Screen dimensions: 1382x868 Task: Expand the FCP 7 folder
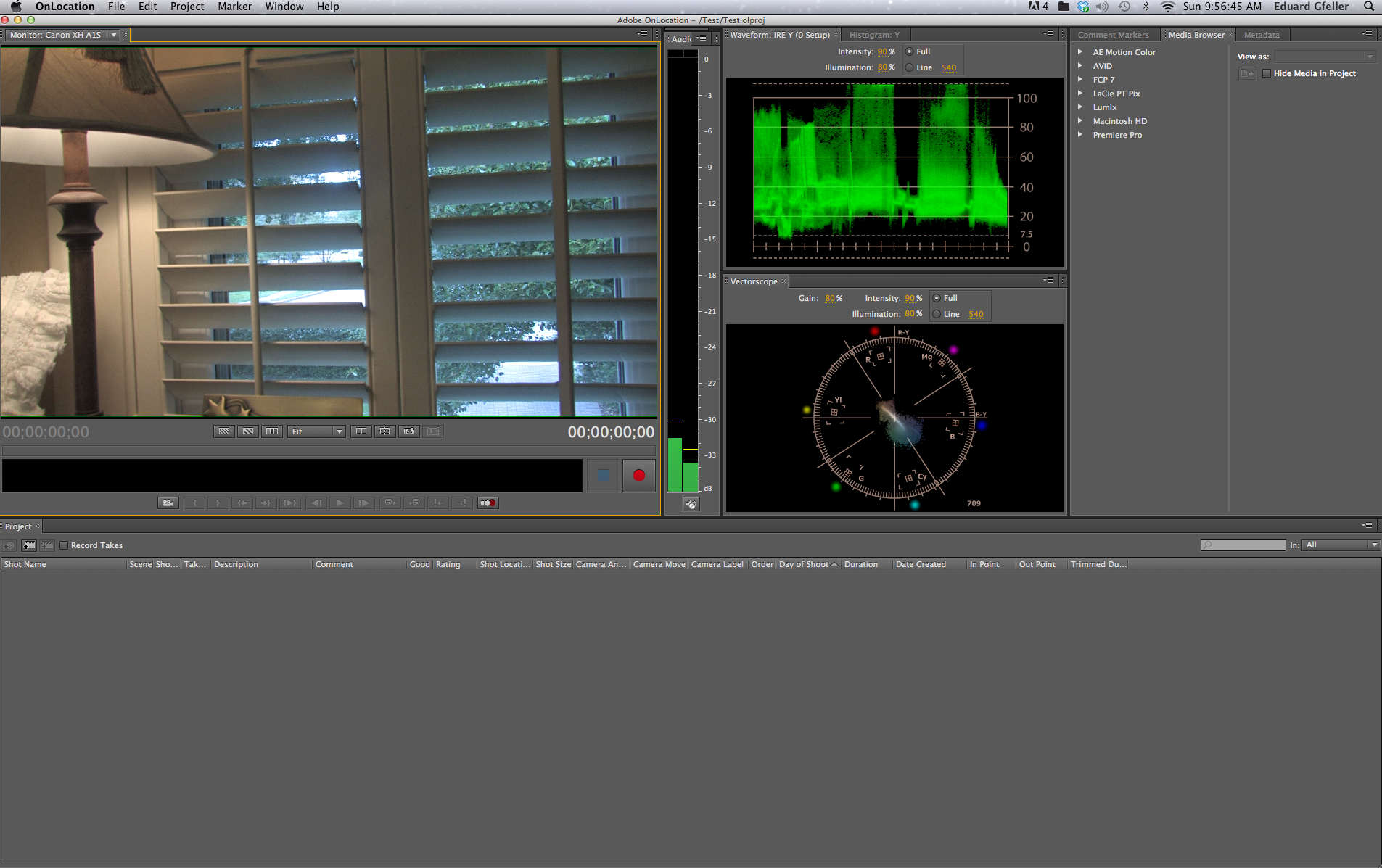(x=1080, y=80)
